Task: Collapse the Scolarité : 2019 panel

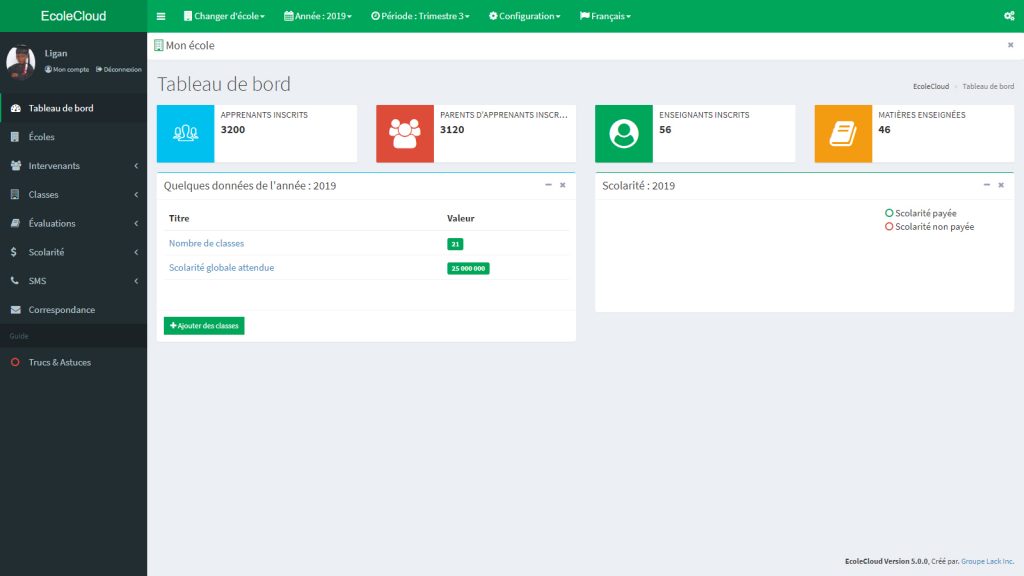Action: click(x=986, y=184)
